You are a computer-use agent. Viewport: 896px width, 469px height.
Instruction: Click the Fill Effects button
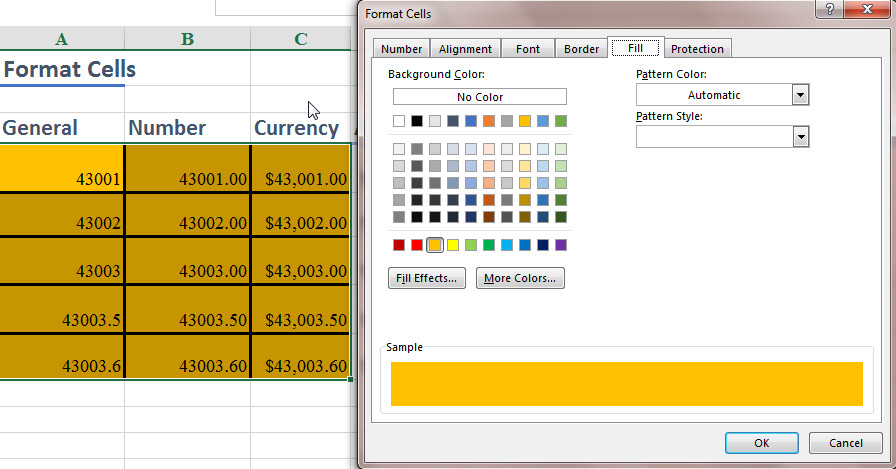[427, 278]
